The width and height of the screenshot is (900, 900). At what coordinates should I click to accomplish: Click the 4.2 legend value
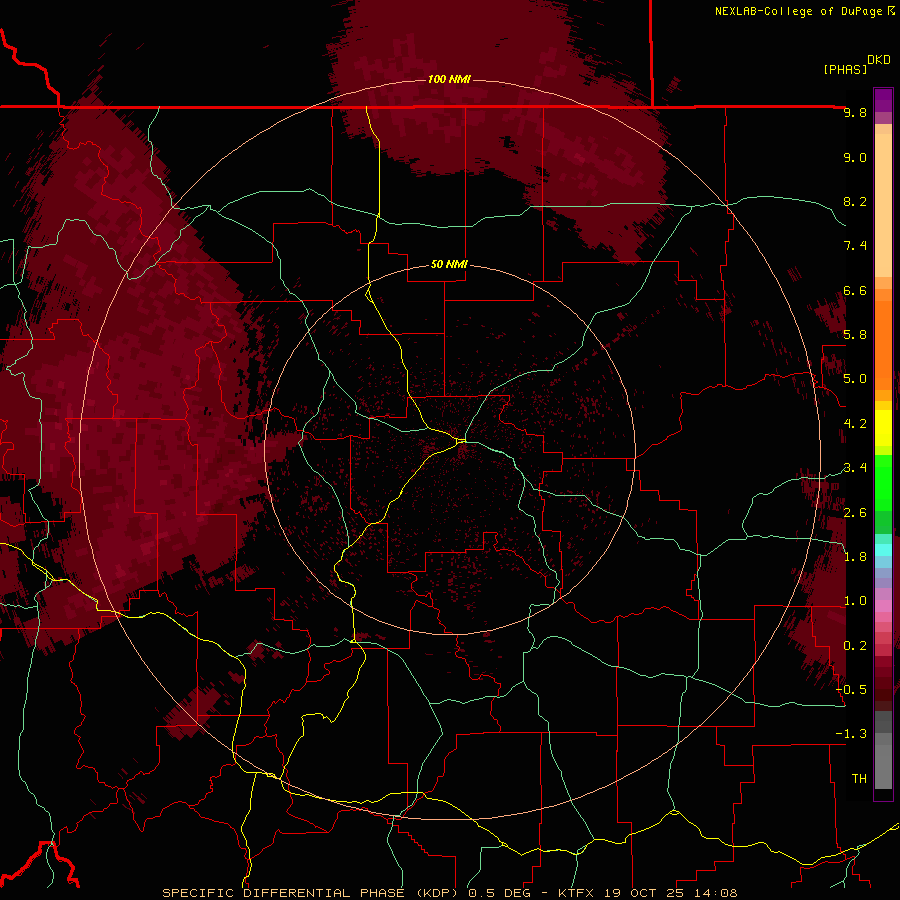coord(855,424)
